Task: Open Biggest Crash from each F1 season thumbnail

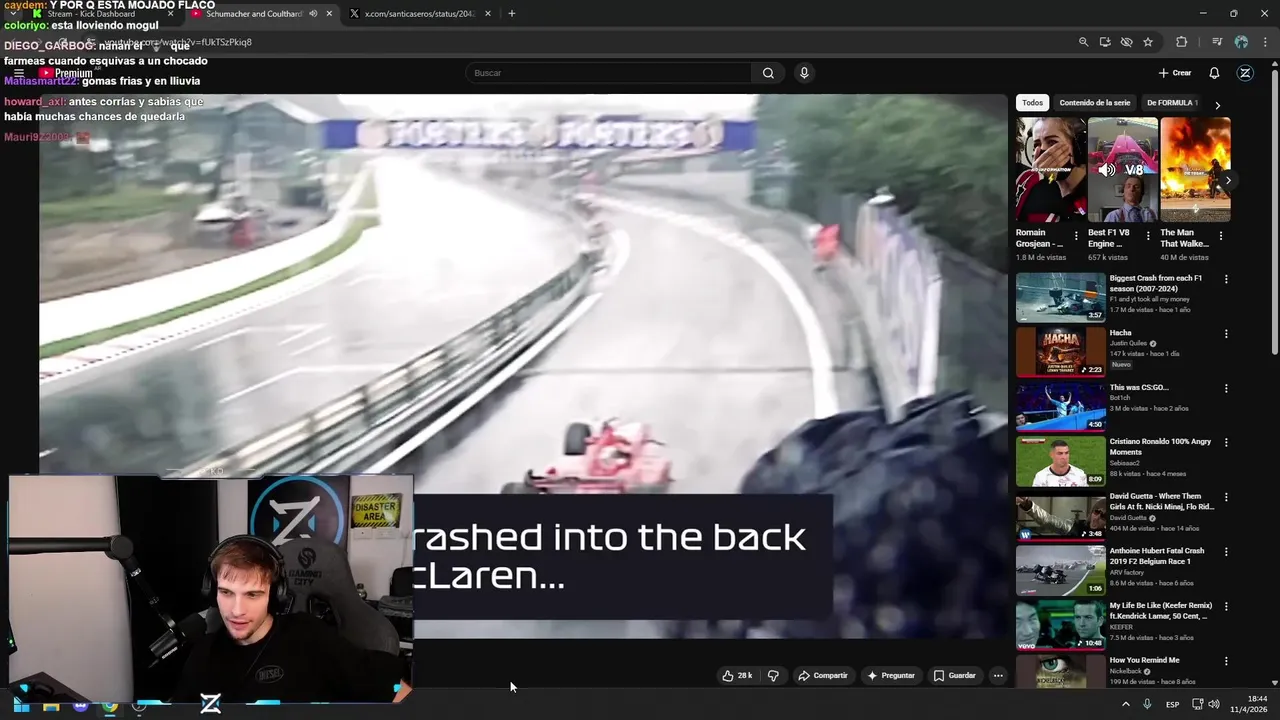Action: (1061, 297)
